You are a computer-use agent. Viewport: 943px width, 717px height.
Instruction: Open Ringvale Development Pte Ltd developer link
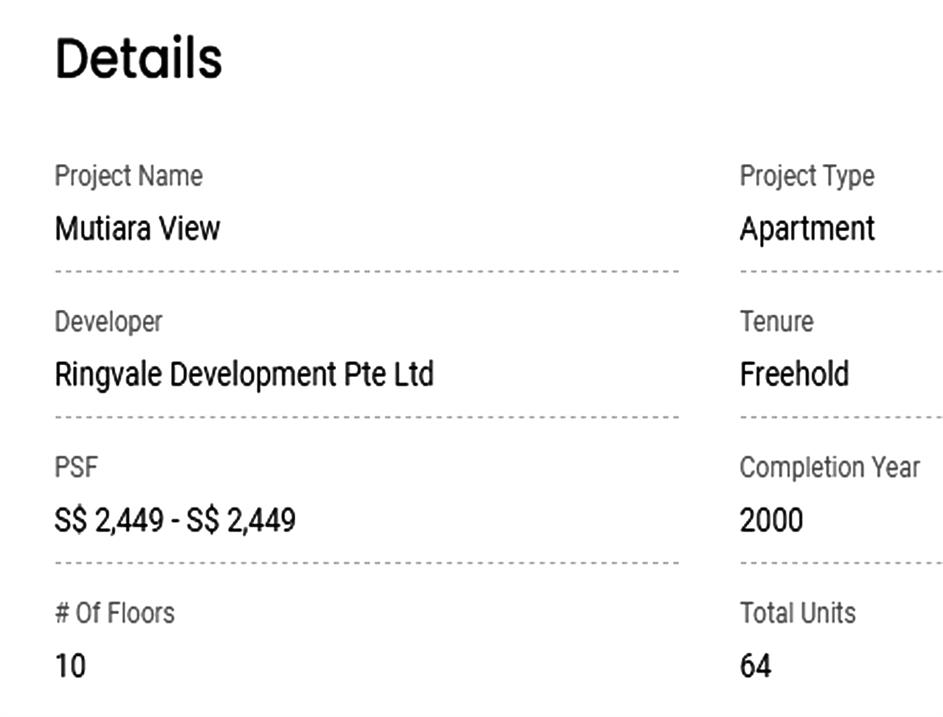point(244,374)
